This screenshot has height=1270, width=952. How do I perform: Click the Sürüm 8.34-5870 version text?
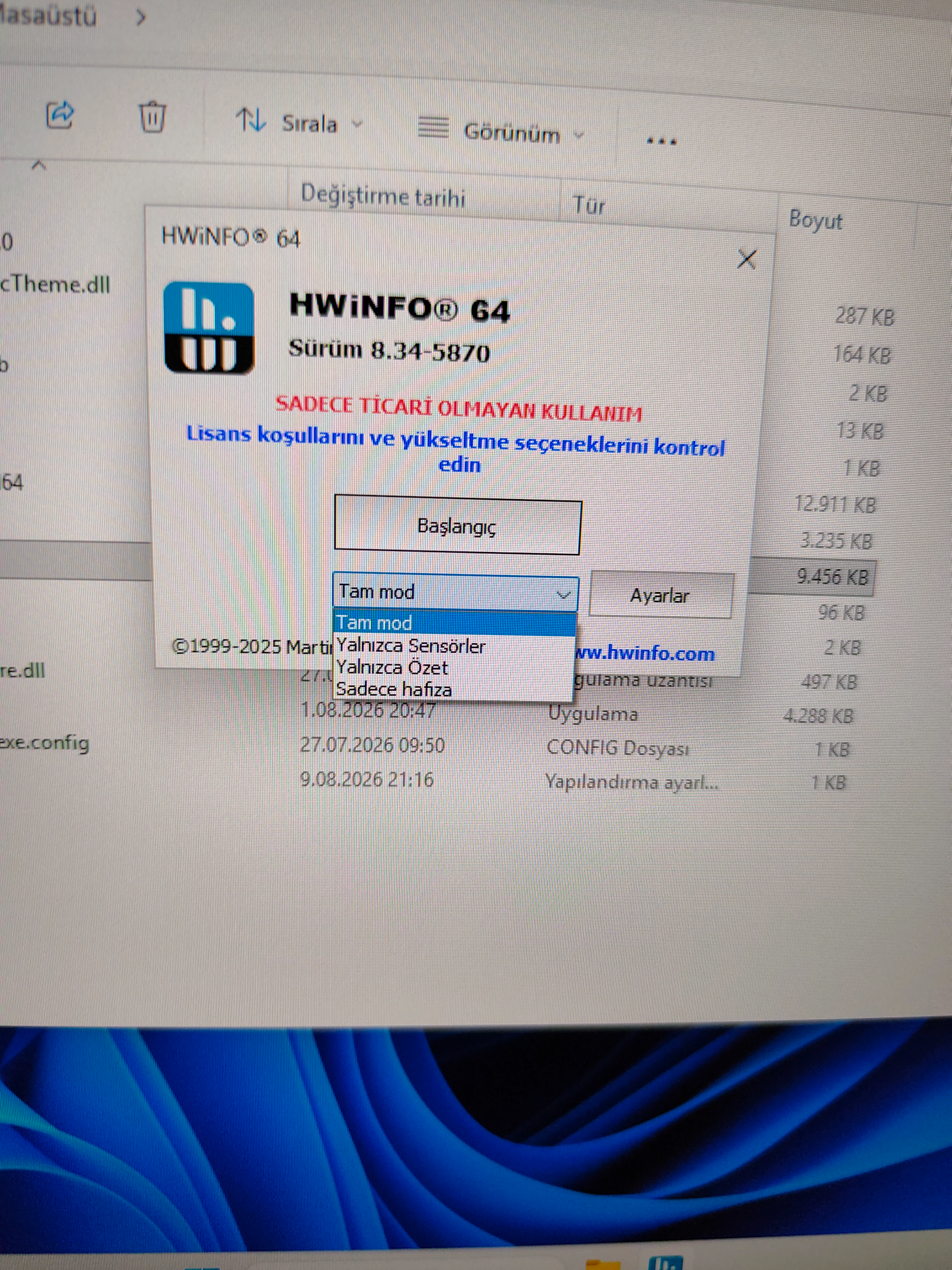pyautogui.click(x=389, y=351)
